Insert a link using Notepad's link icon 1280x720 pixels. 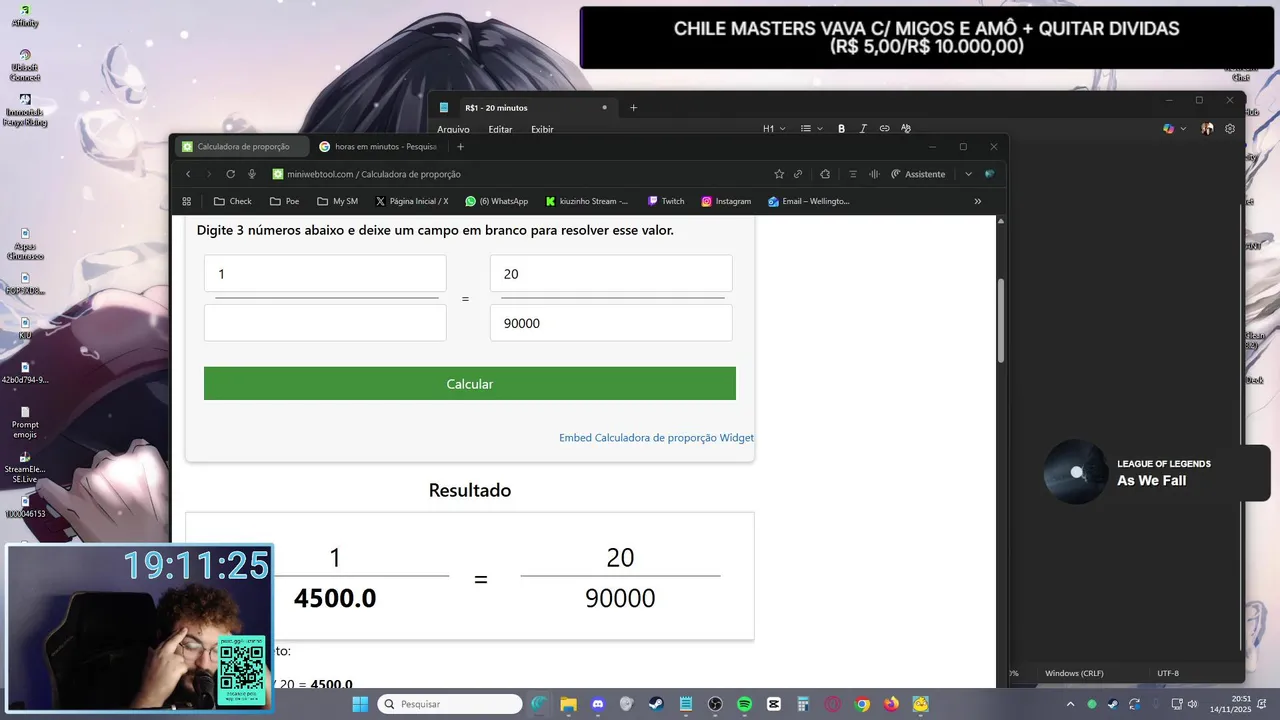point(884,129)
